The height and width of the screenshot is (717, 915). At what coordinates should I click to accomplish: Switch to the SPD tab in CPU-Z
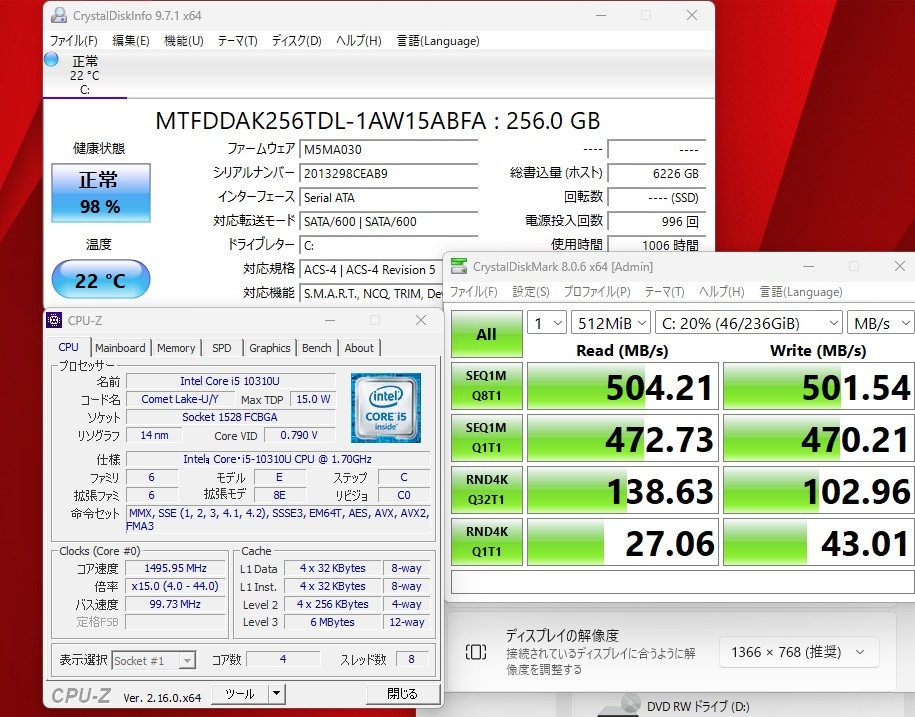[x=222, y=348]
